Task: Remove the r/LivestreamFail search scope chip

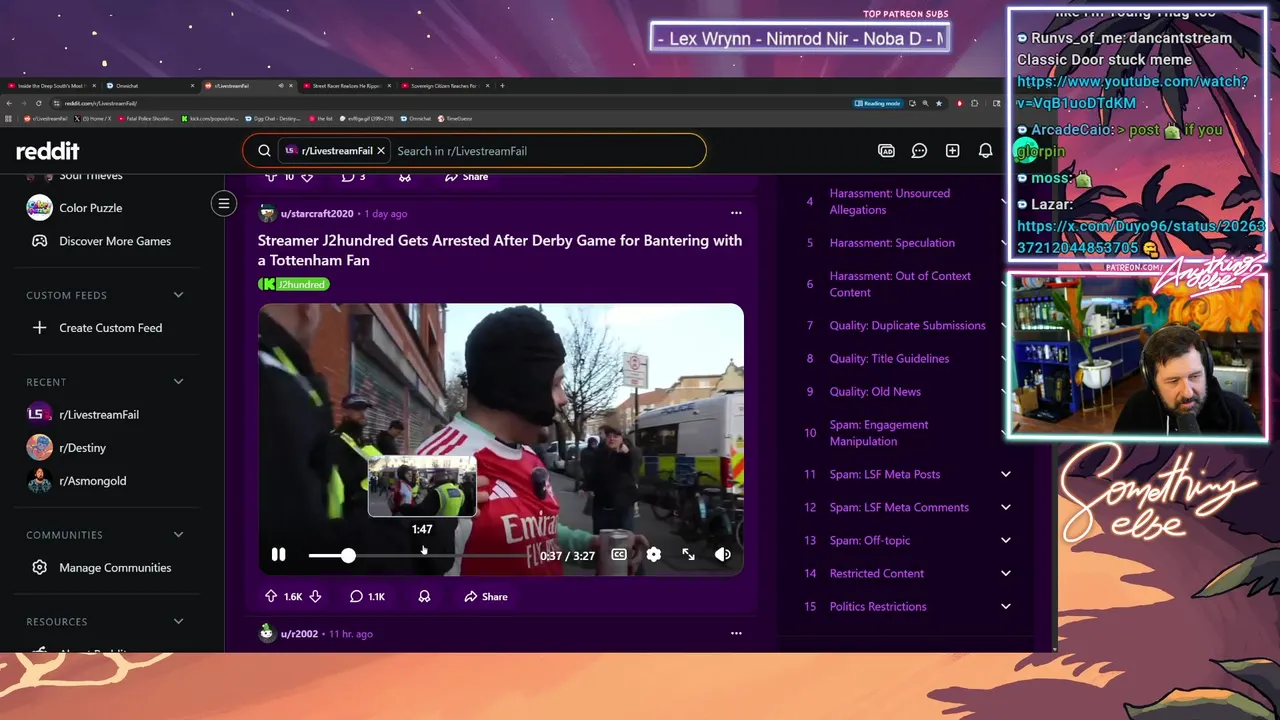Action: (x=380, y=151)
